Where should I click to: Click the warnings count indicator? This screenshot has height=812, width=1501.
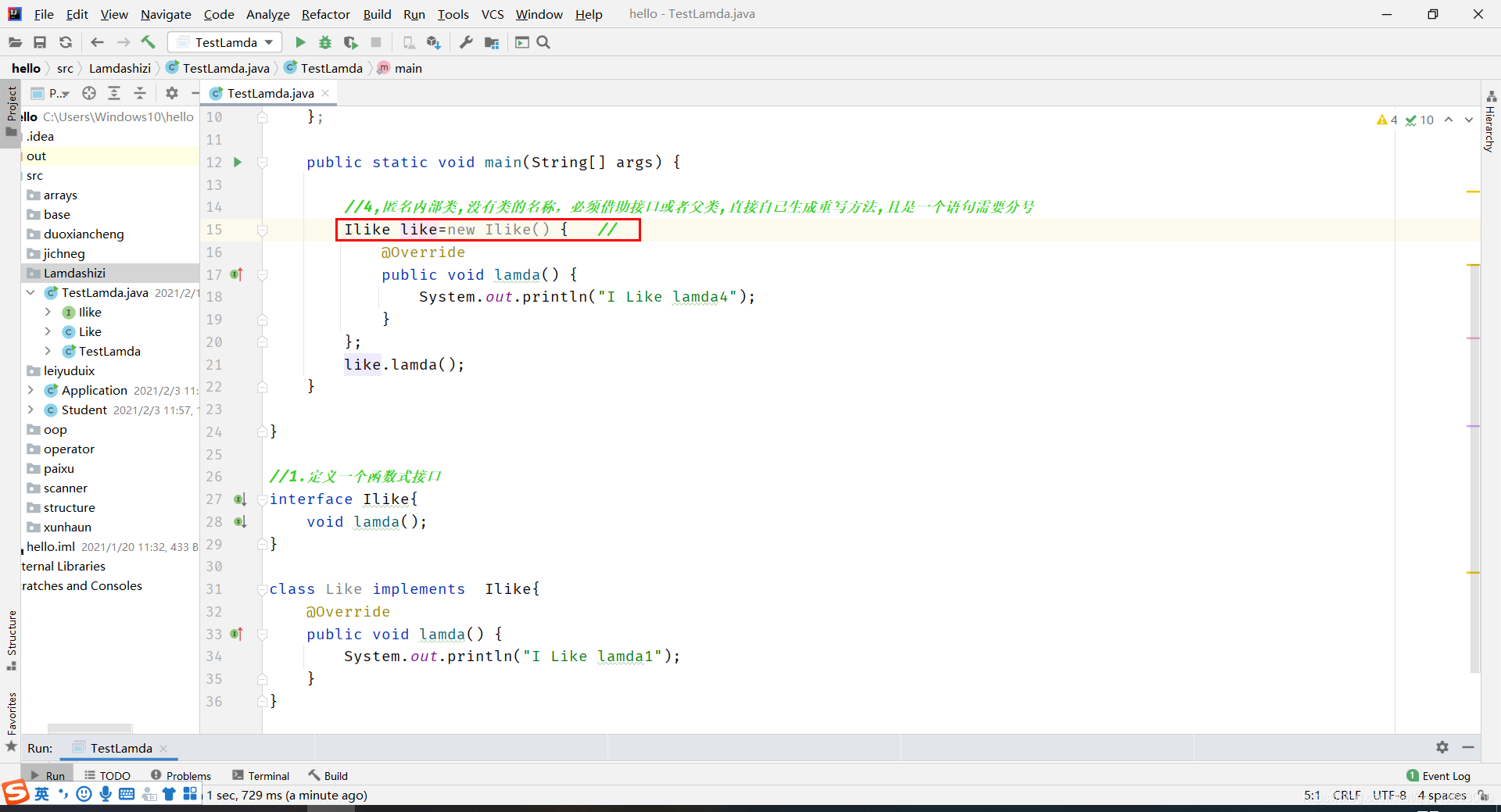(x=1388, y=120)
